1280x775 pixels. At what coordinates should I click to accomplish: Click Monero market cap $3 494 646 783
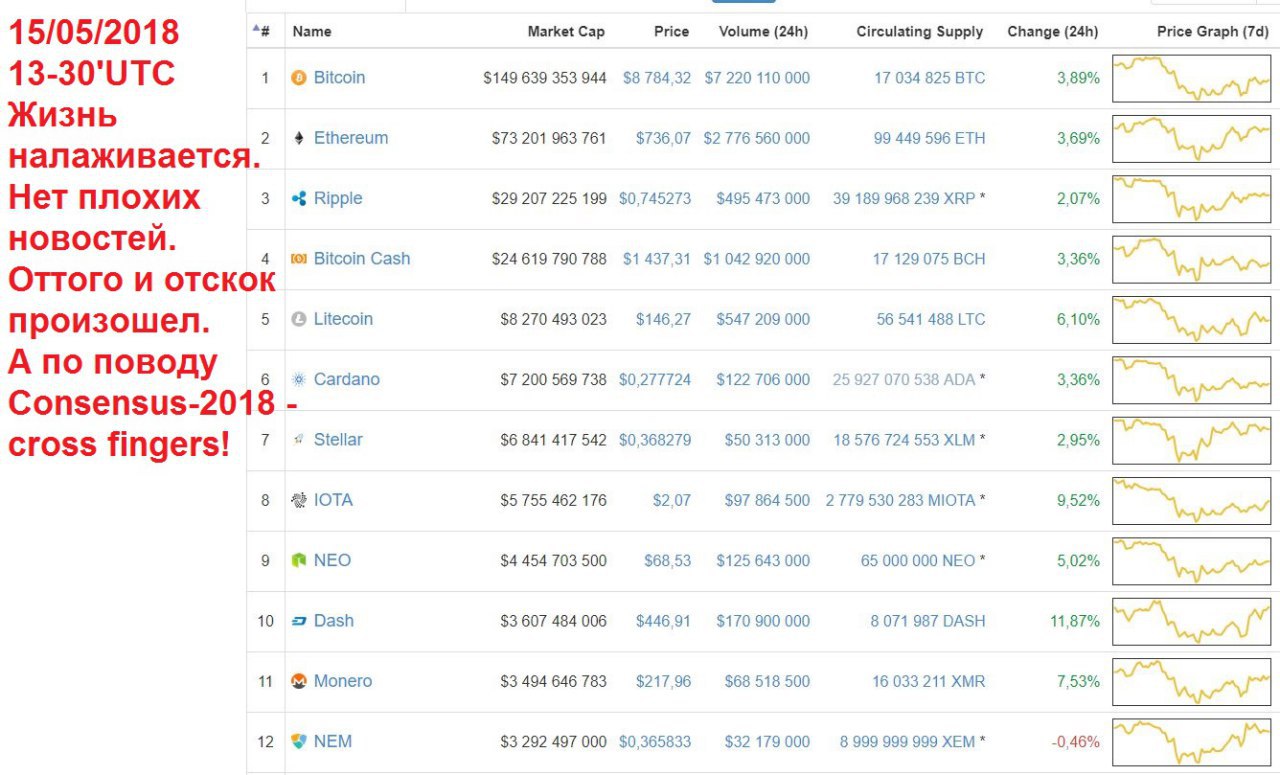(553, 681)
